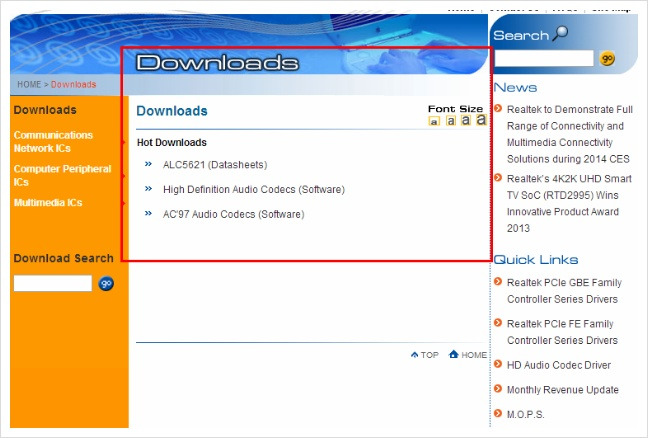The image size is (648, 438).
Task: Go to HOME in the breadcrumb
Action: click(x=29, y=84)
